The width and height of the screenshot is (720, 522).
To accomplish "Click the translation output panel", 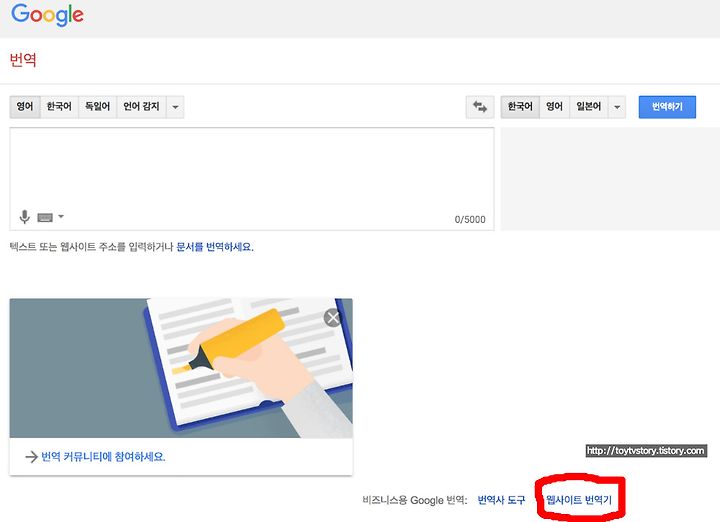I will click(x=610, y=179).
